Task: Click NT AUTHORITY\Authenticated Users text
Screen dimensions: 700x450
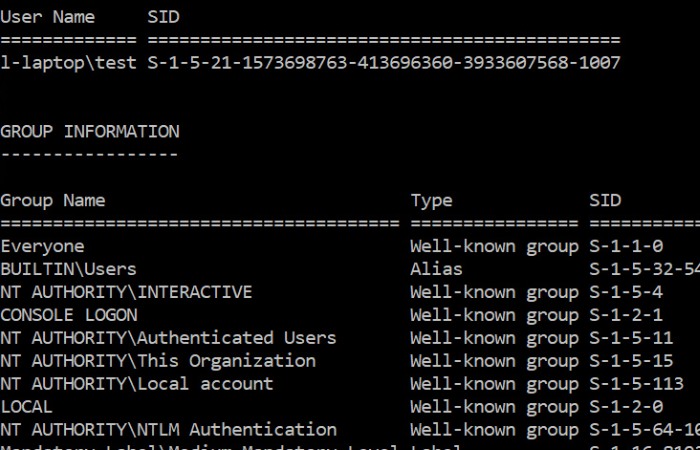Action: click(168, 338)
